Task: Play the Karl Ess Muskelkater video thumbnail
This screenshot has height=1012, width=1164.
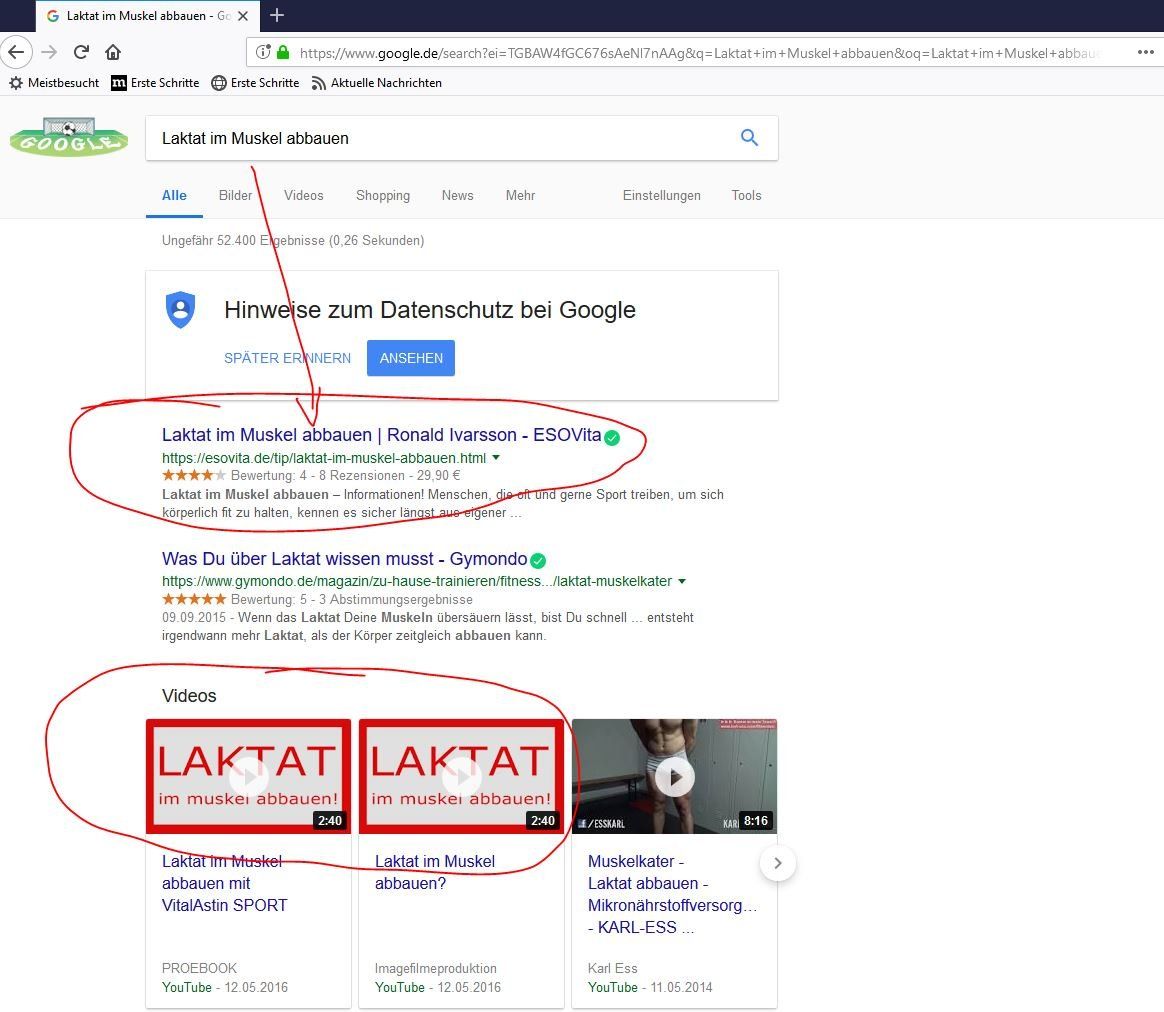Action: point(674,776)
